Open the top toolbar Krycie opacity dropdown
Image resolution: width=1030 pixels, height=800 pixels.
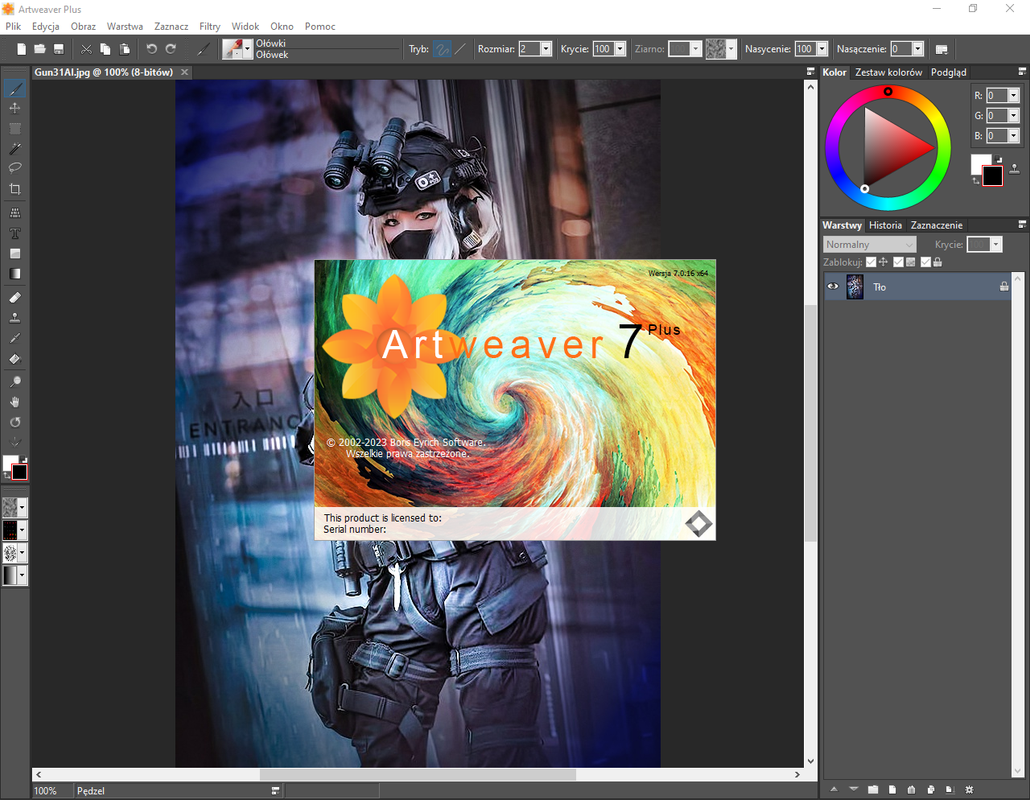619,49
